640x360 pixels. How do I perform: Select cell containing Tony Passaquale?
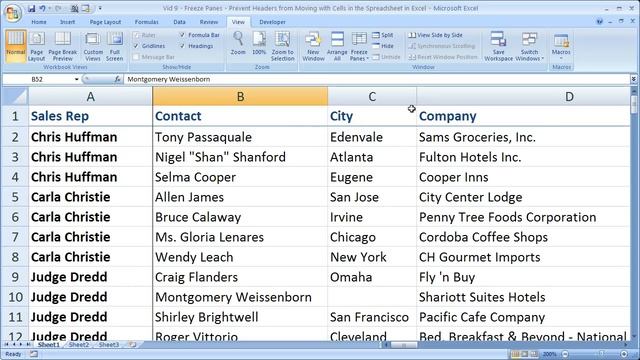(240, 137)
